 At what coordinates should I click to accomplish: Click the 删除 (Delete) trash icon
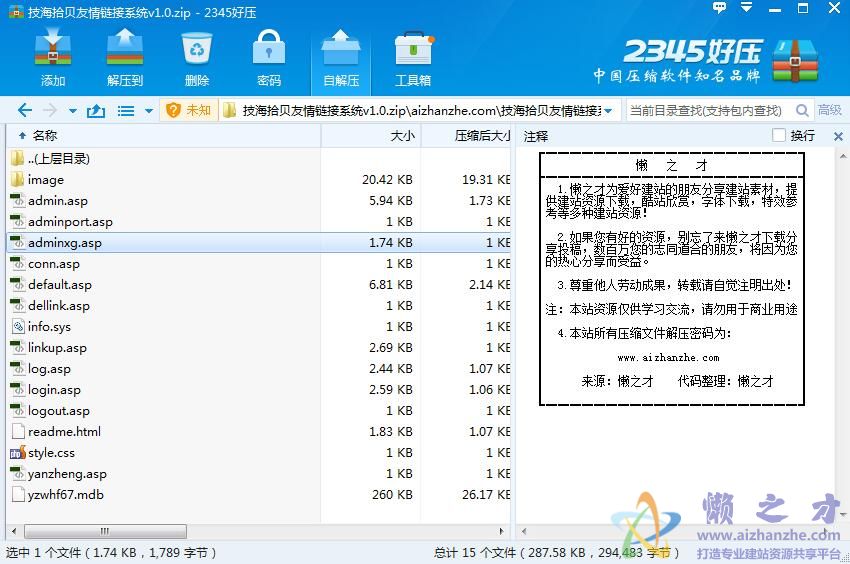pos(197,58)
